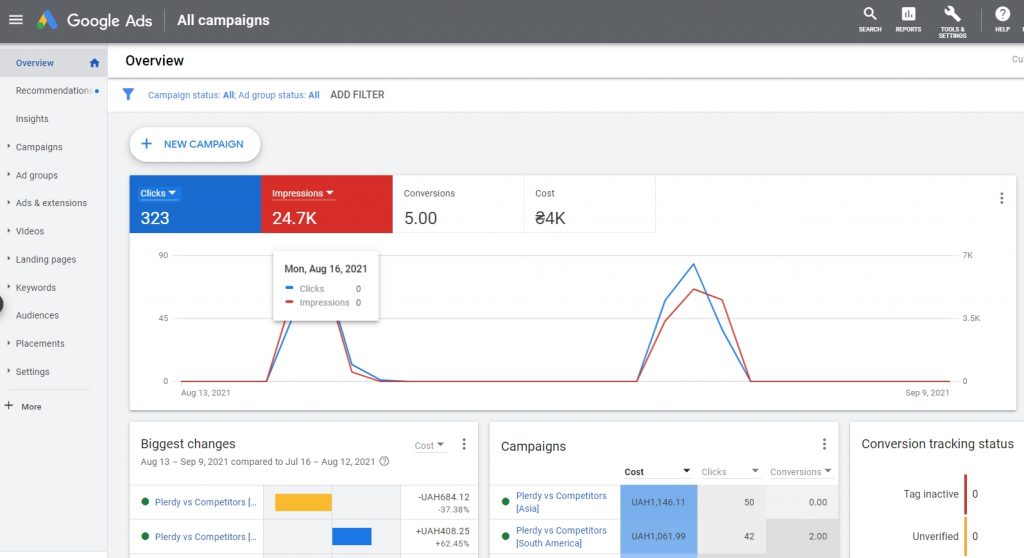Image resolution: width=1024 pixels, height=558 pixels.
Task: Open Biggest changes three-dot menu
Action: point(464,444)
